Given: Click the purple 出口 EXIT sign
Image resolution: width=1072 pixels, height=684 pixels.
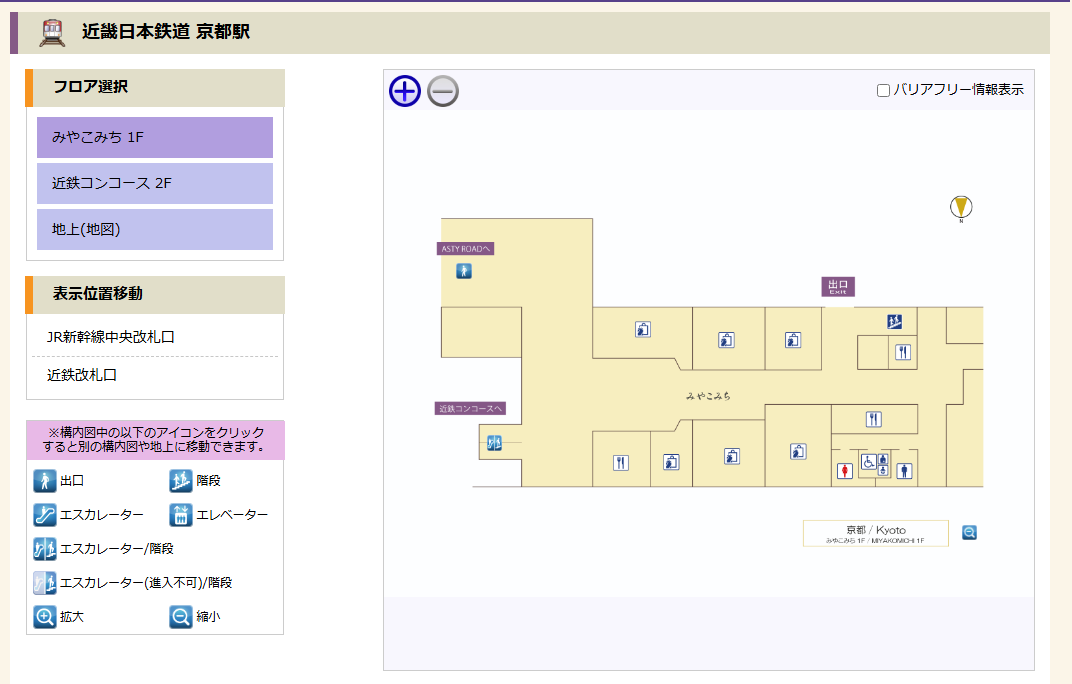Looking at the screenshot, I should point(838,287).
